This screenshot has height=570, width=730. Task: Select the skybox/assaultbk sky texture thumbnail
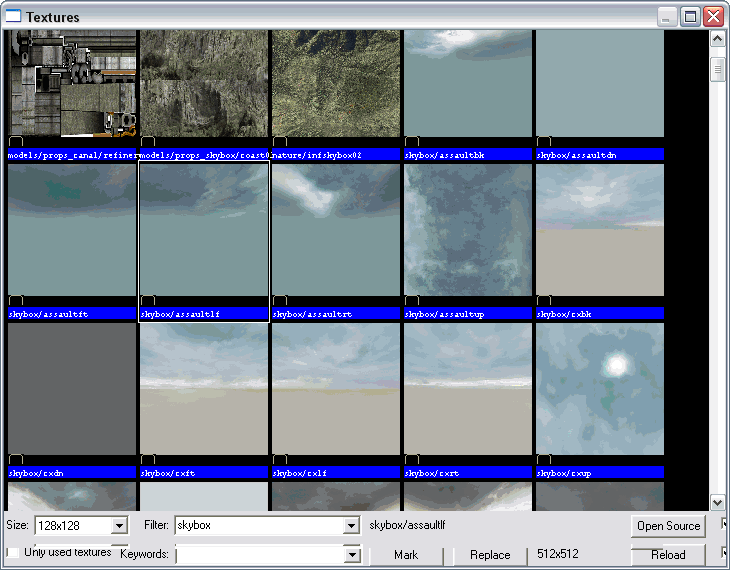pos(467,84)
